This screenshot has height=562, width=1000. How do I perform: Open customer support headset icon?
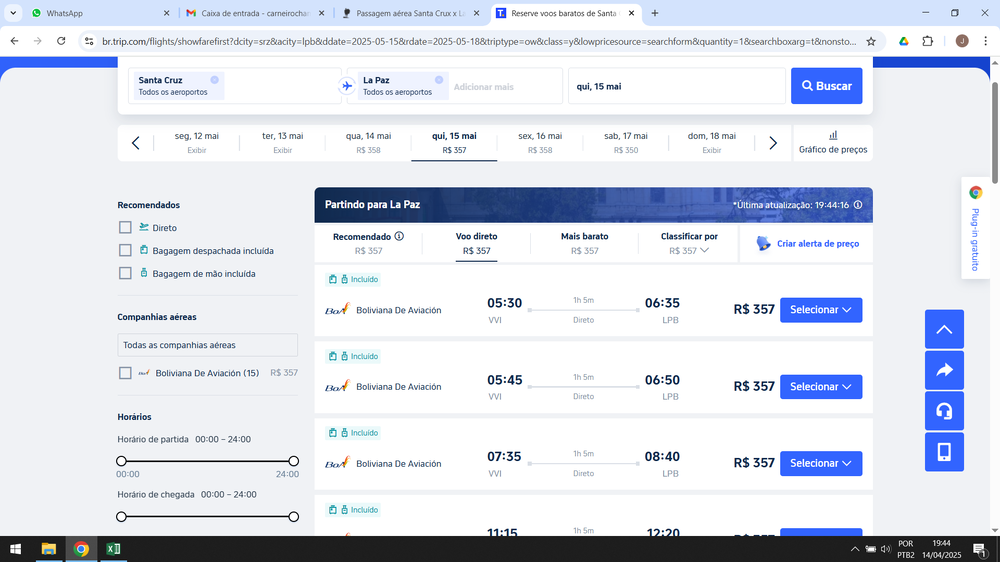pos(944,411)
